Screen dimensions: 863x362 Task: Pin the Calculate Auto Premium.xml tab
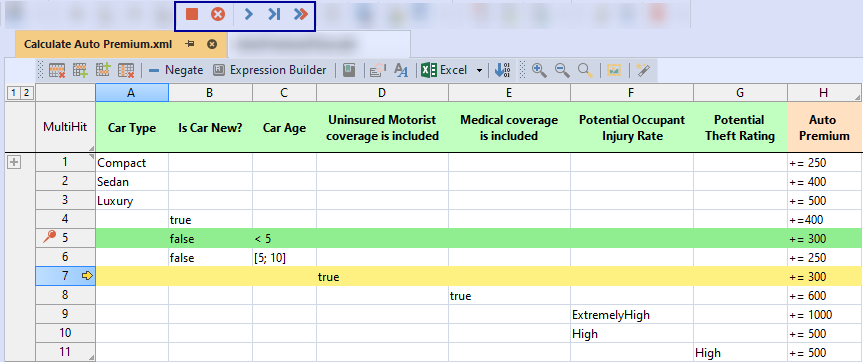(x=190, y=44)
